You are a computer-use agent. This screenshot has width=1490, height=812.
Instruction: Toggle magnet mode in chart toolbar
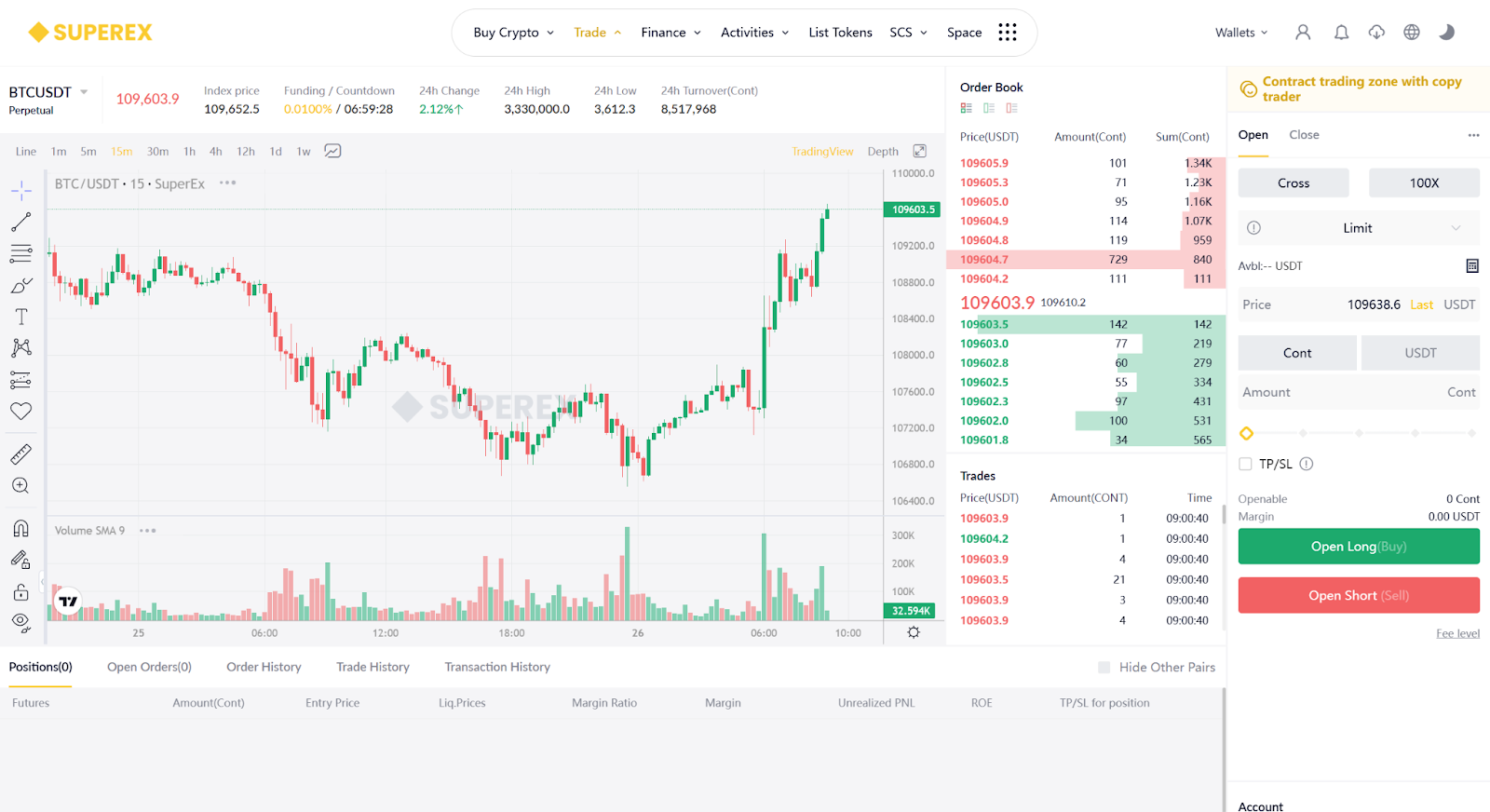[21, 529]
